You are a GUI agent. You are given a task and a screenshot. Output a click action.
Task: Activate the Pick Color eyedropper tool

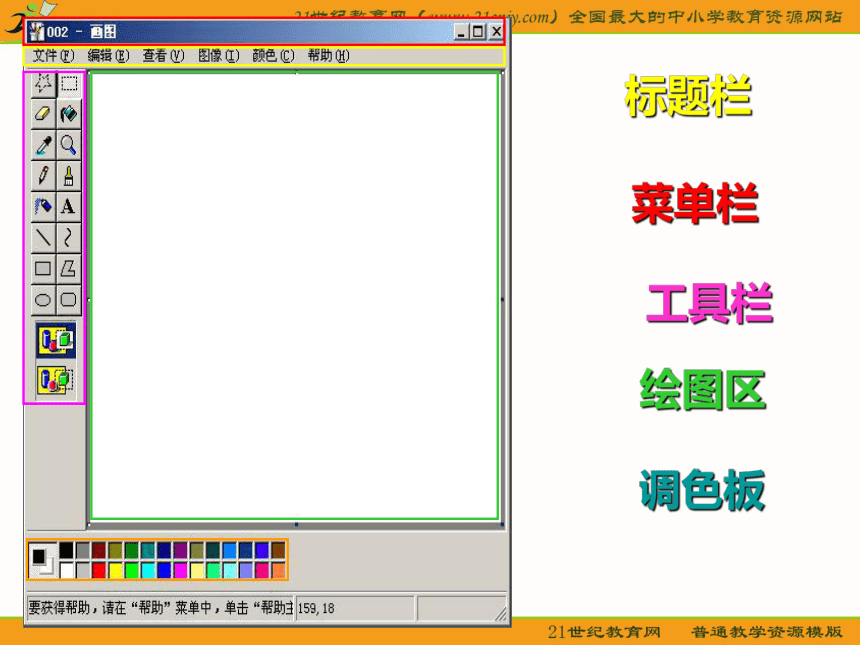point(43,145)
